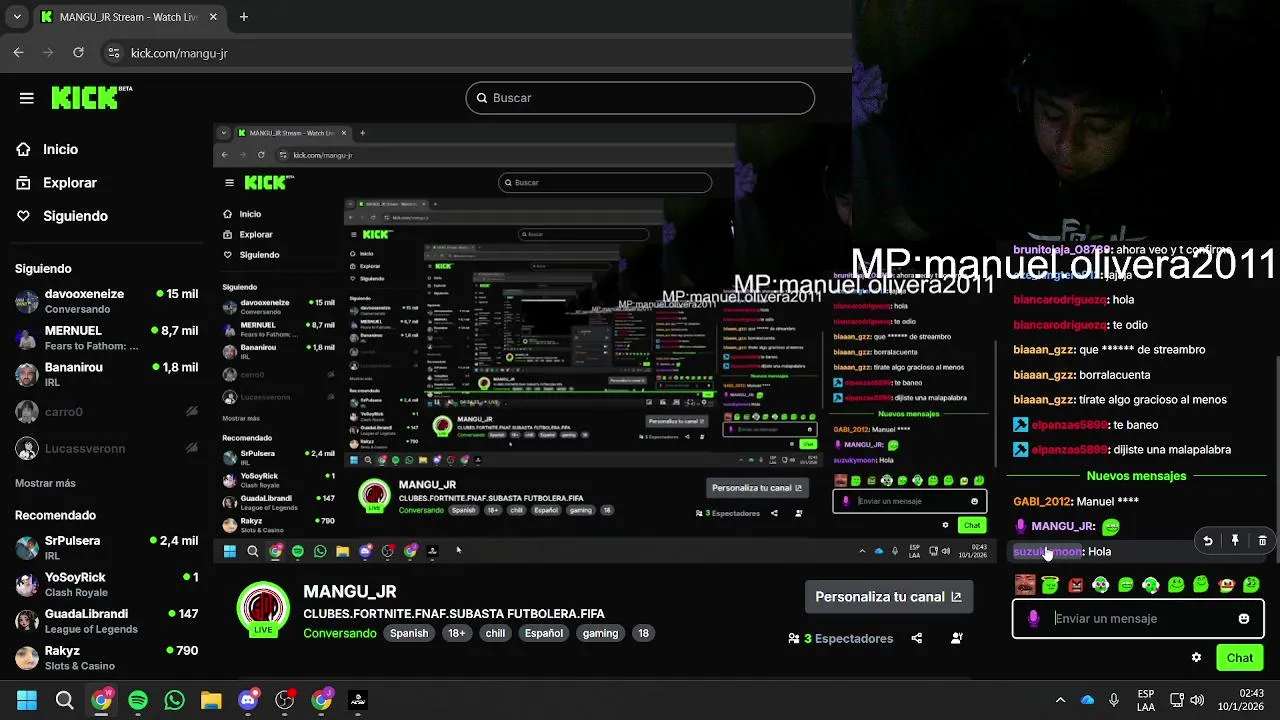Click Personaliza tu canal button
This screenshot has height=720, width=1280.
(x=888, y=597)
